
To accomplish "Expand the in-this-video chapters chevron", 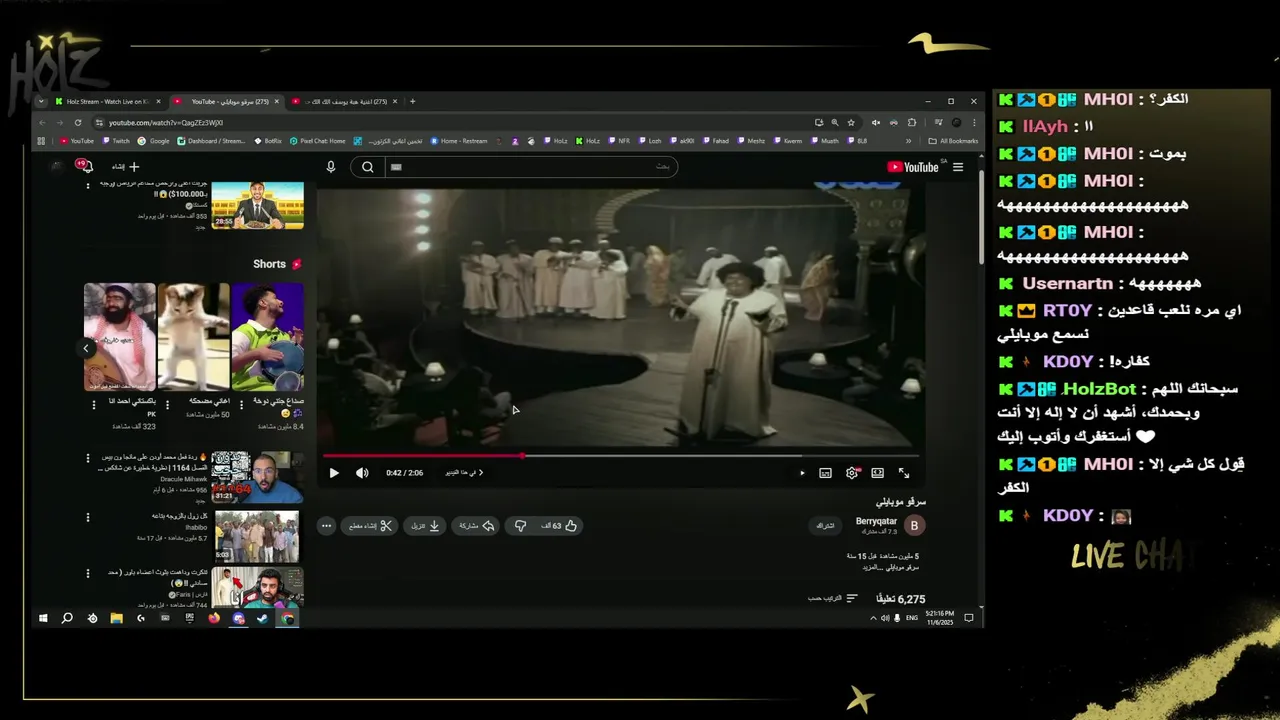I will (481, 473).
